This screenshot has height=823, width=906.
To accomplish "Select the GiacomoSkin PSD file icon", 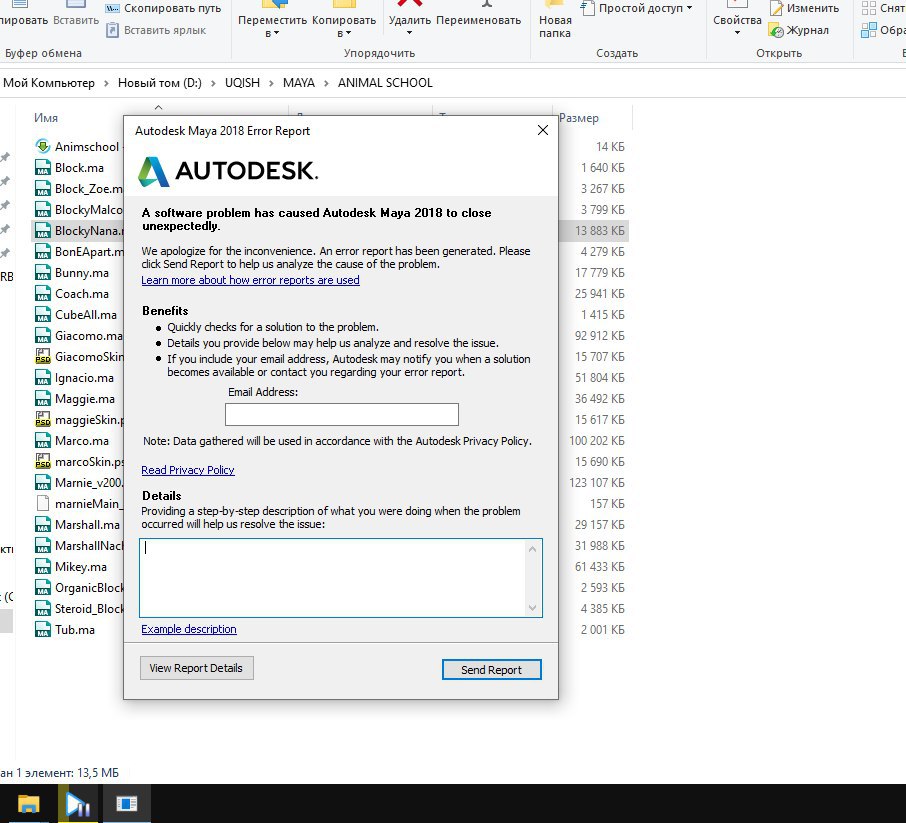I will coord(43,357).
